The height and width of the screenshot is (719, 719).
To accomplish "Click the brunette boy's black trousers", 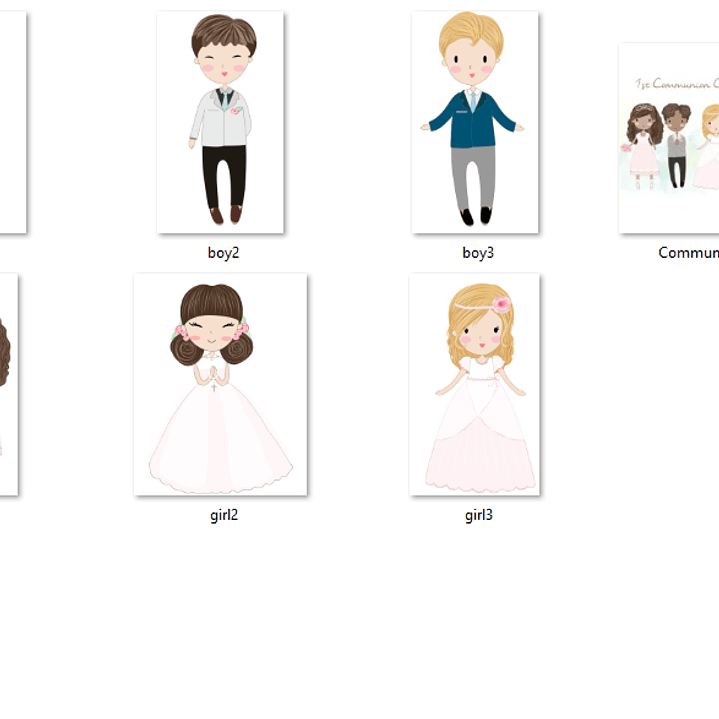I will 224,175.
